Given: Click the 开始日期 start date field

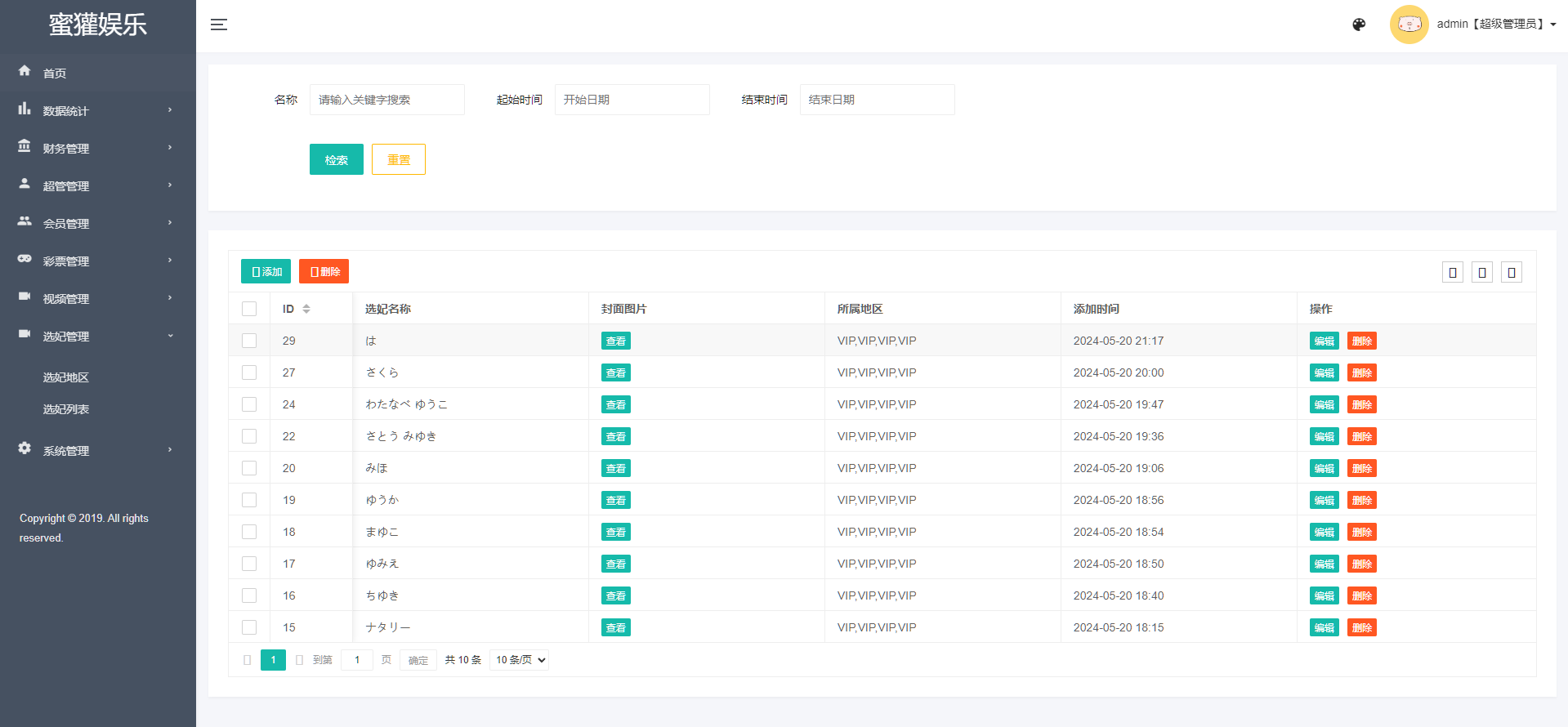Looking at the screenshot, I should [632, 100].
